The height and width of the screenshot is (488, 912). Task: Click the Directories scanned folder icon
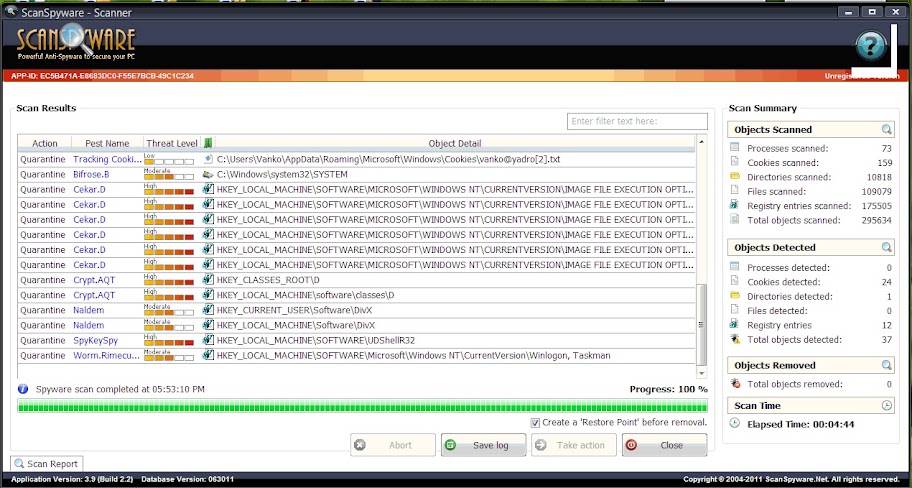(735, 176)
